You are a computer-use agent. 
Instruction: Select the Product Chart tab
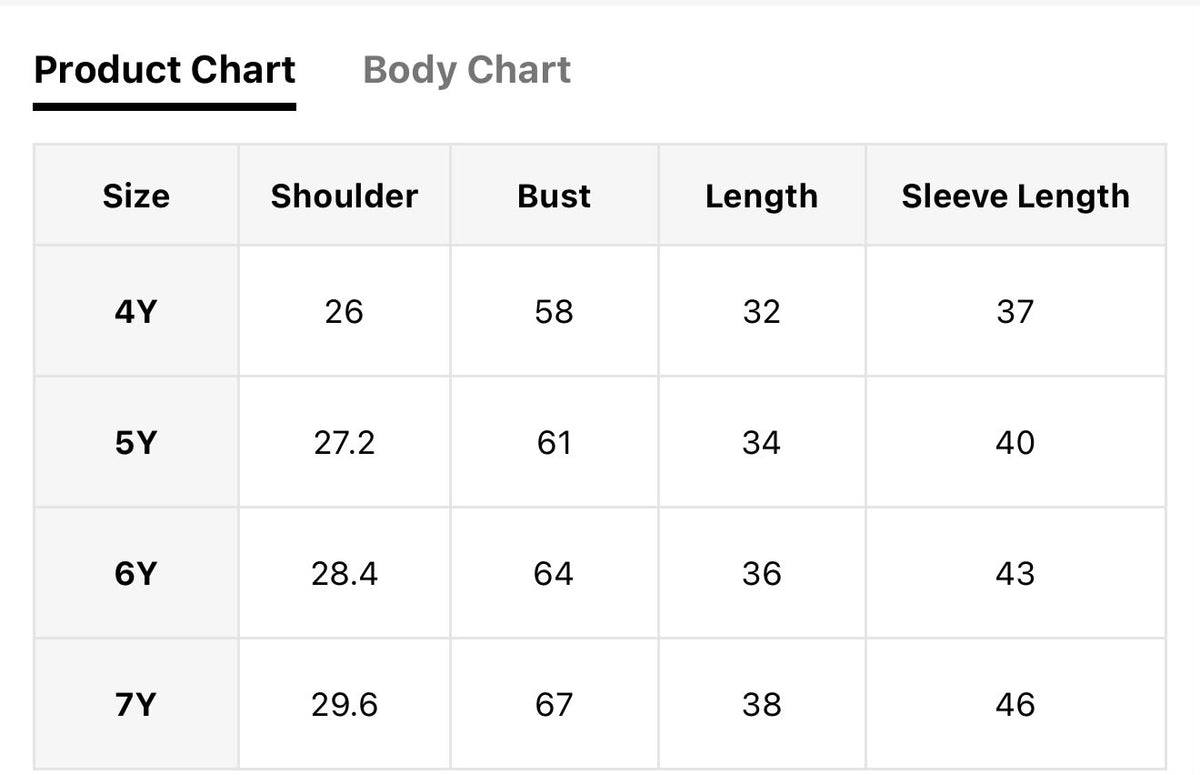165,71
